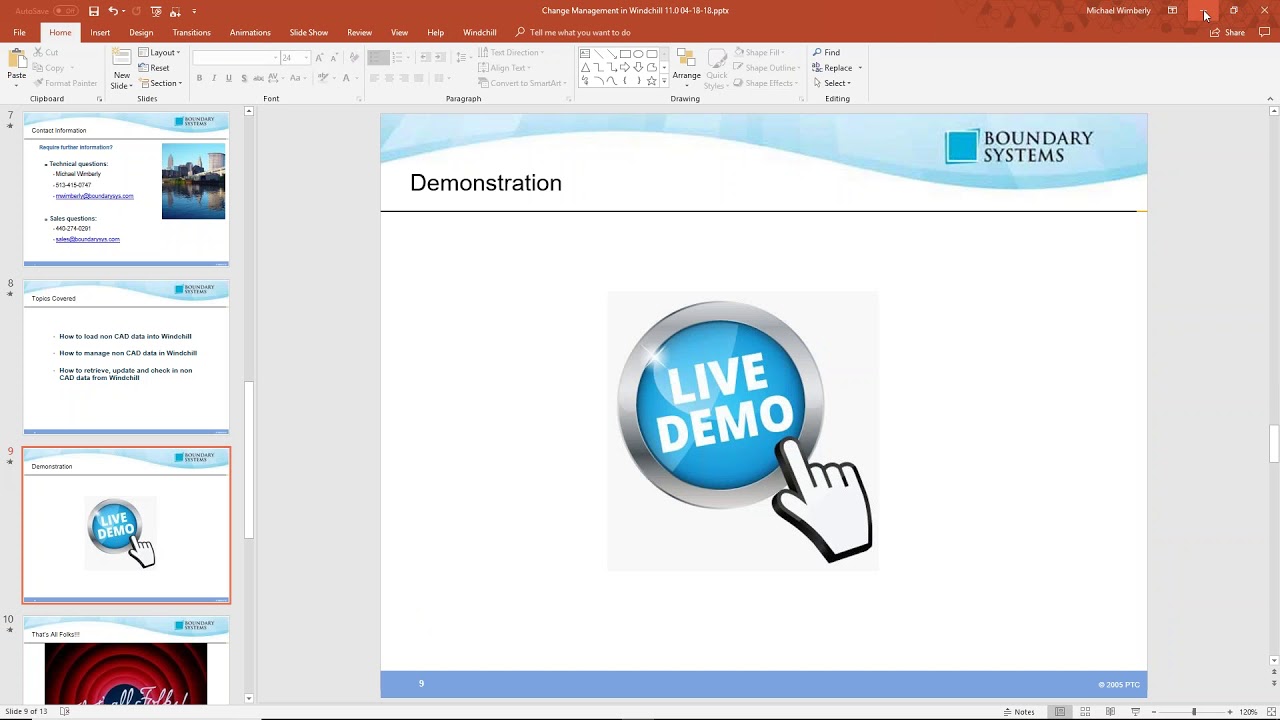Image resolution: width=1280 pixels, height=720 pixels.
Task: Start slideshow from beginning via quick access icon
Action: (156, 11)
